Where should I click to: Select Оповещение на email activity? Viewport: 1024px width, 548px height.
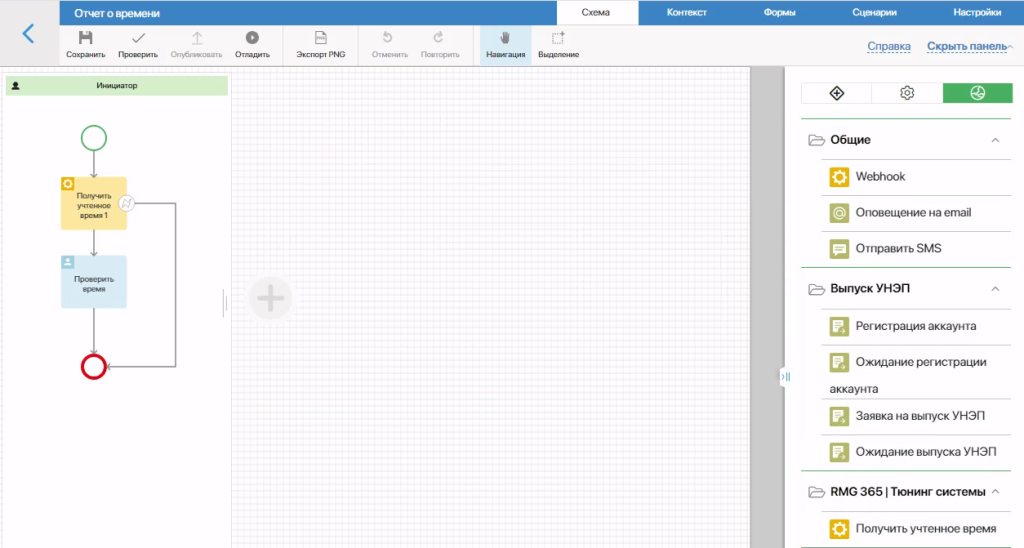916,213
